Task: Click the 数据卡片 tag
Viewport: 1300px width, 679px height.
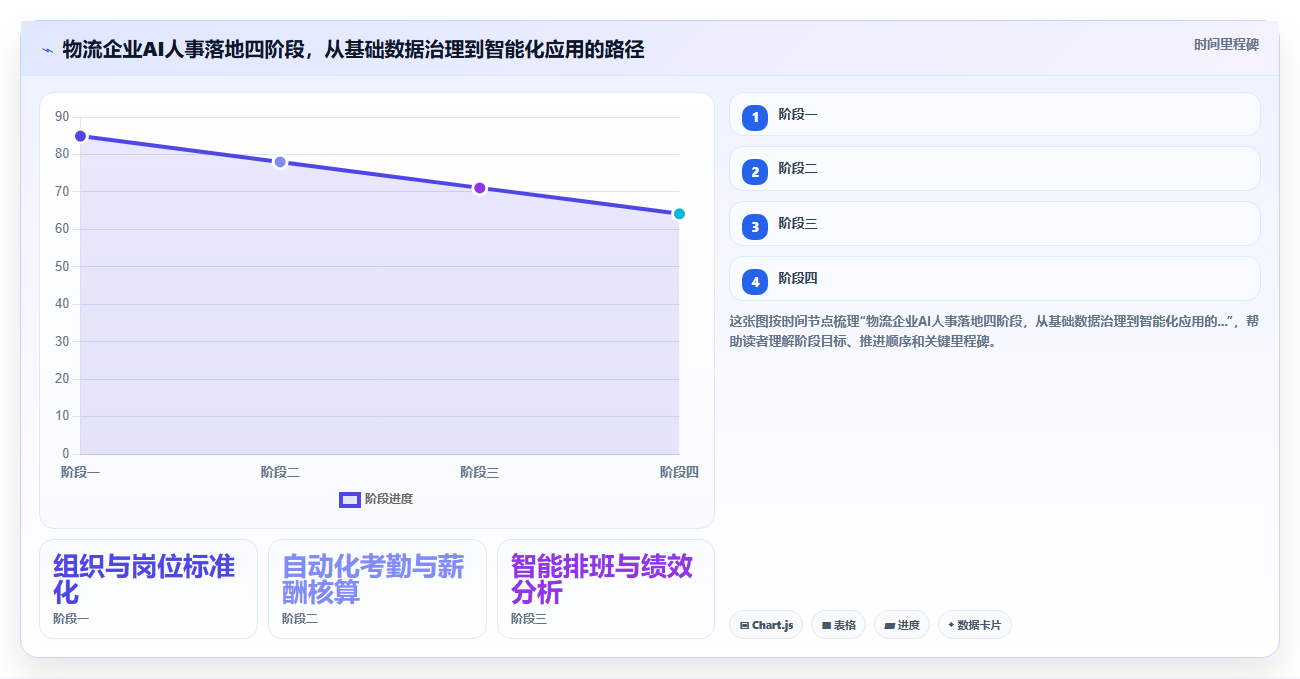Action: tap(975, 625)
